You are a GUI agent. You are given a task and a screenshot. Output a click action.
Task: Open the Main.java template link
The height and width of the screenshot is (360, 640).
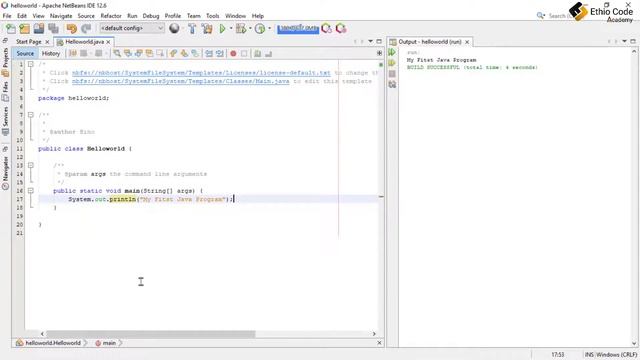180,81
